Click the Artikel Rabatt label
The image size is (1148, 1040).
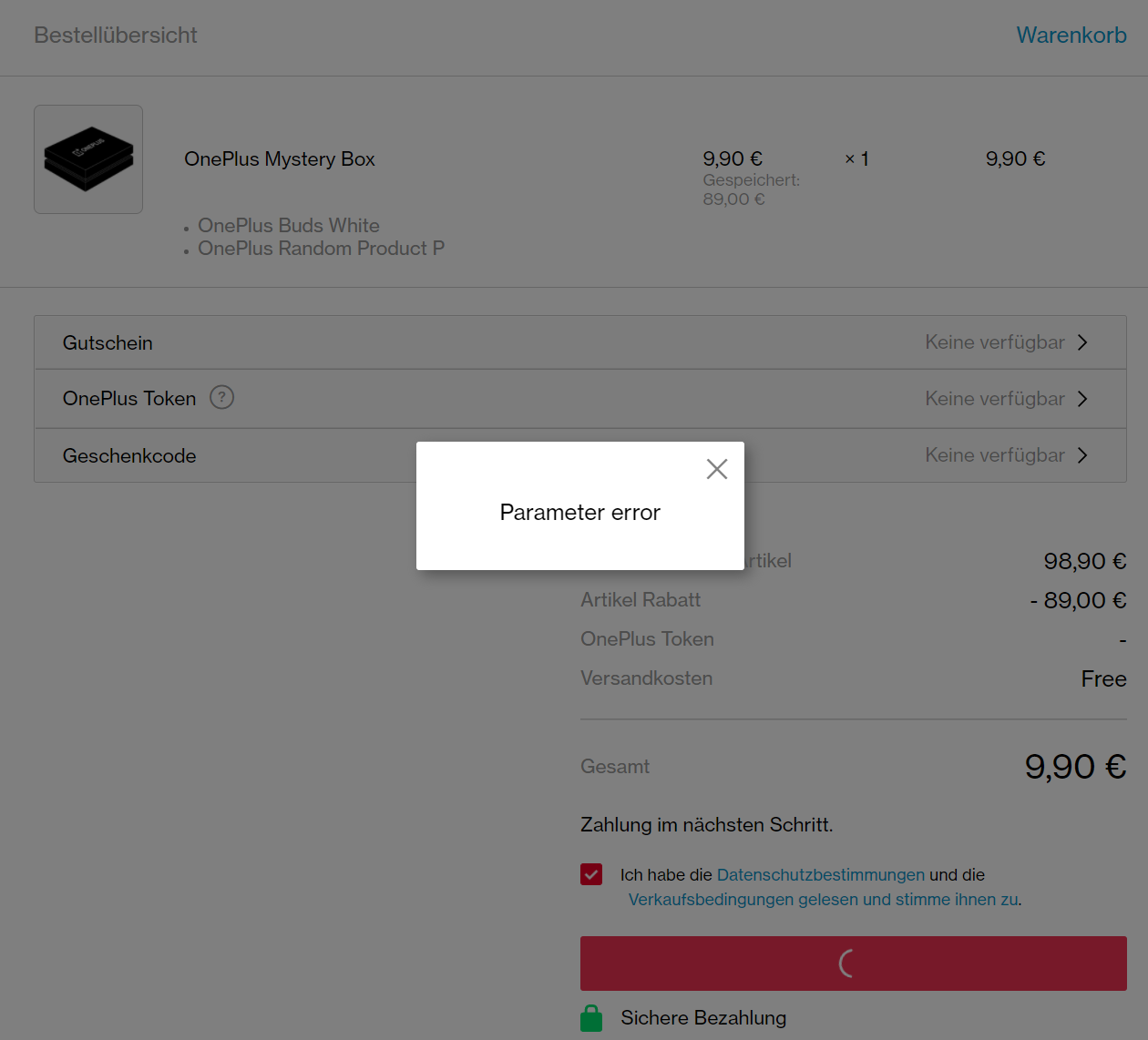(x=641, y=599)
